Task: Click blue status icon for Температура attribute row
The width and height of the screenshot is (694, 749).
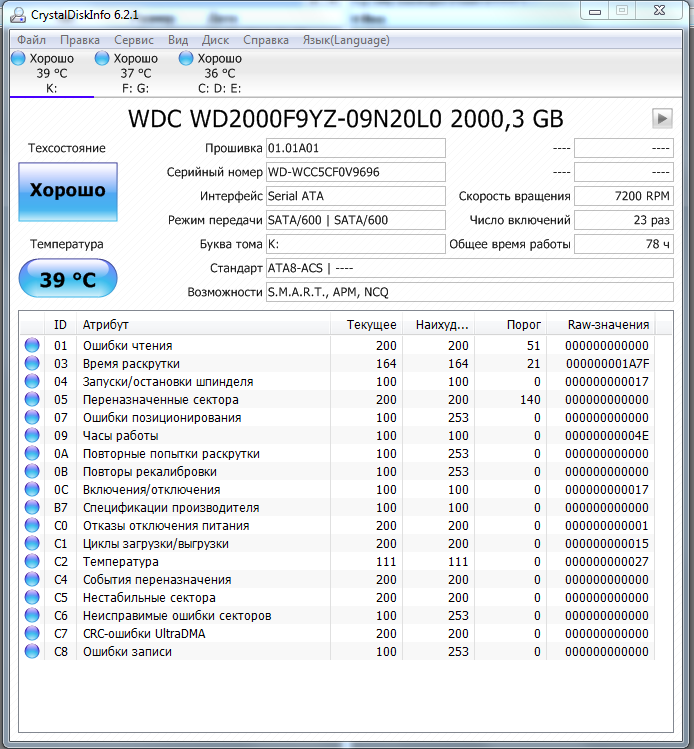Action: (x=32, y=562)
